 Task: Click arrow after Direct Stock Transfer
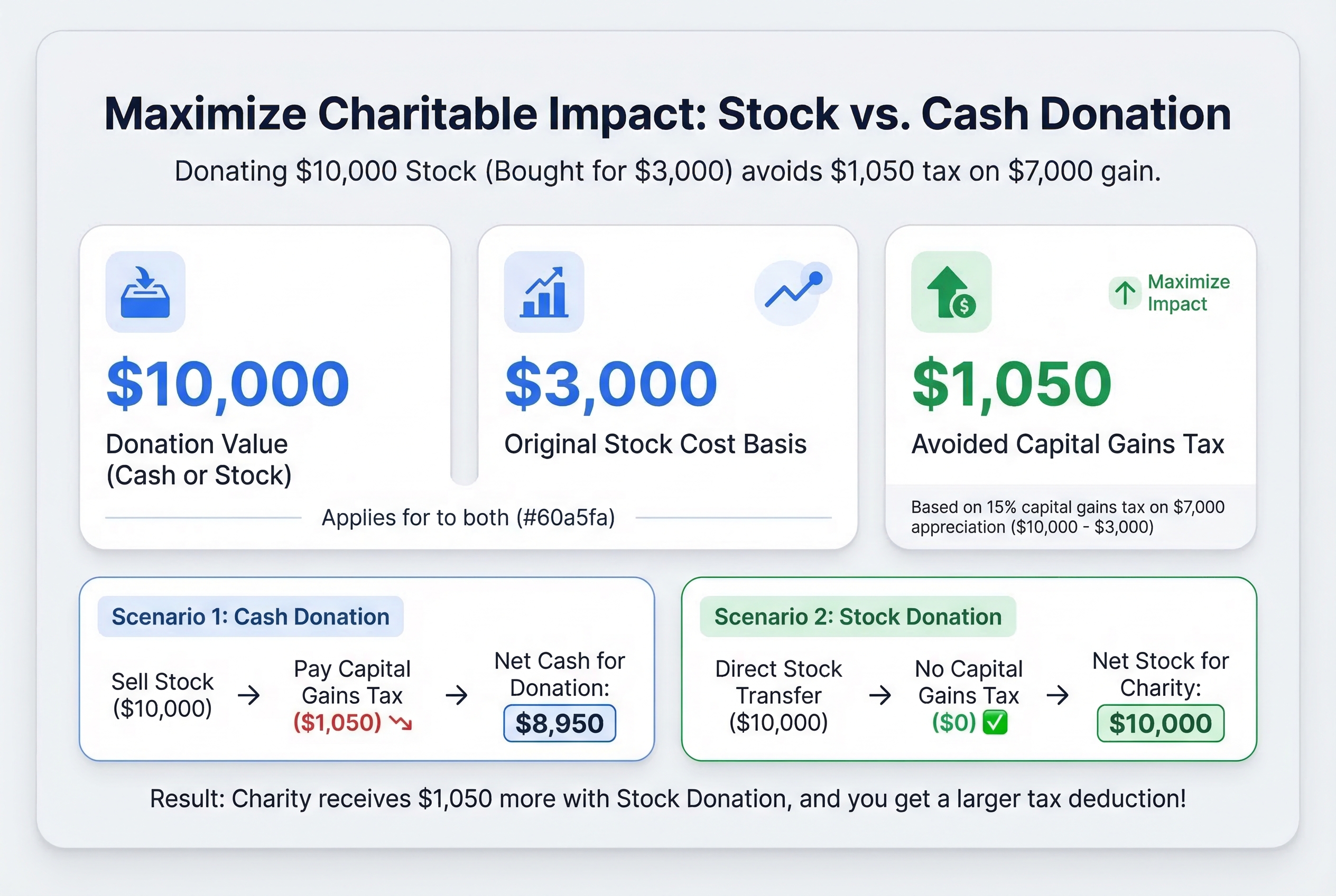[x=880, y=695]
